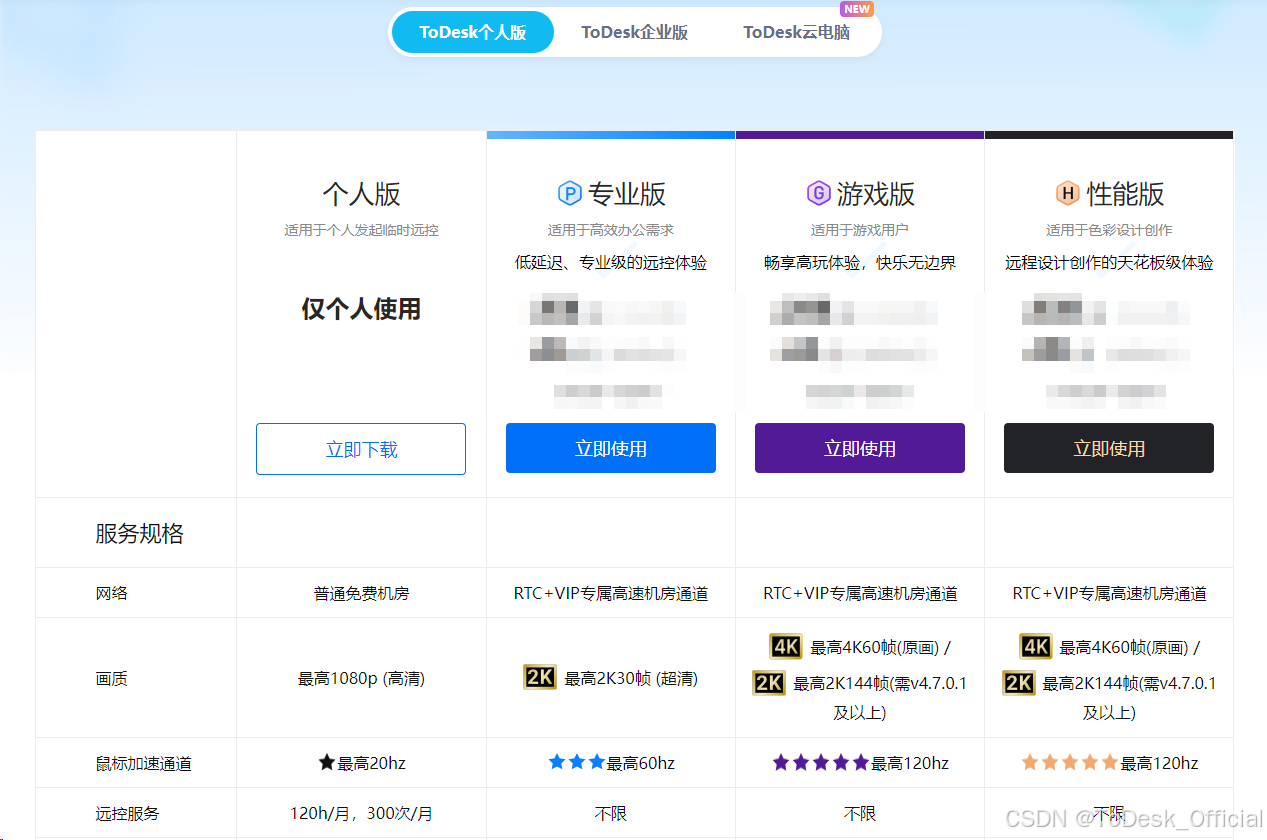Click 不限 in the 游戏版 column
The width and height of the screenshot is (1267, 840).
pos(860,814)
